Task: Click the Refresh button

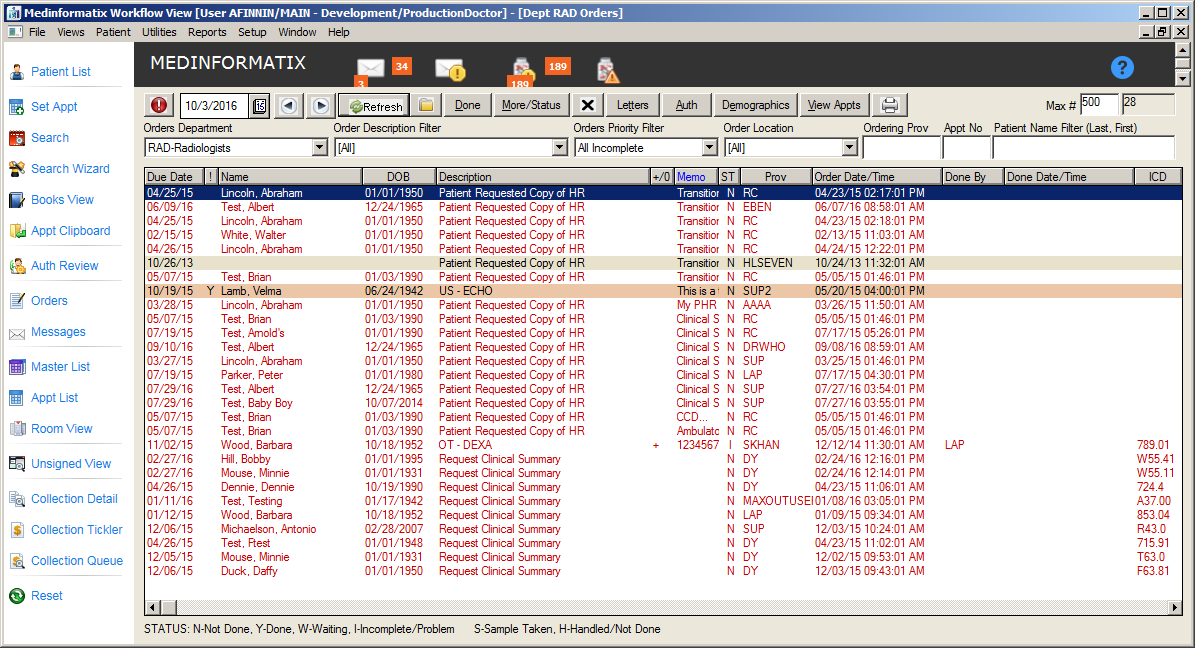Action: pyautogui.click(x=374, y=105)
